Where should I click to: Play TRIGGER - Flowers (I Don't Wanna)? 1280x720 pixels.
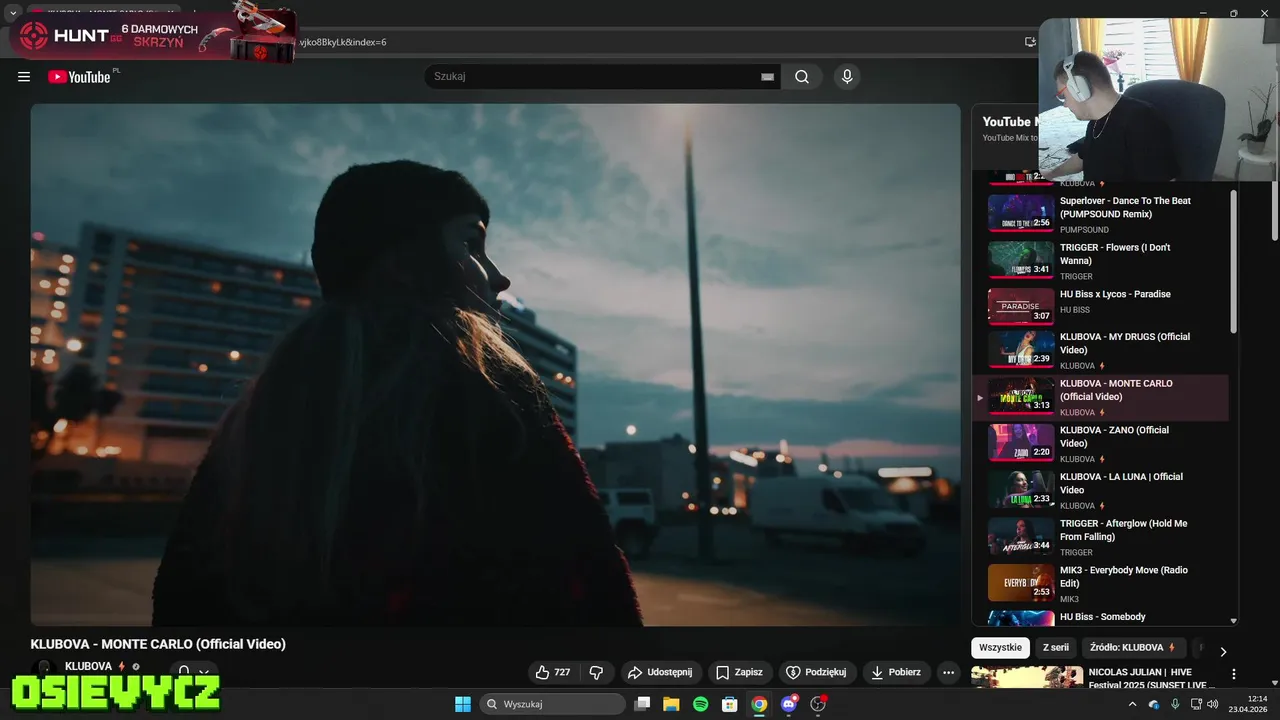[1100, 261]
